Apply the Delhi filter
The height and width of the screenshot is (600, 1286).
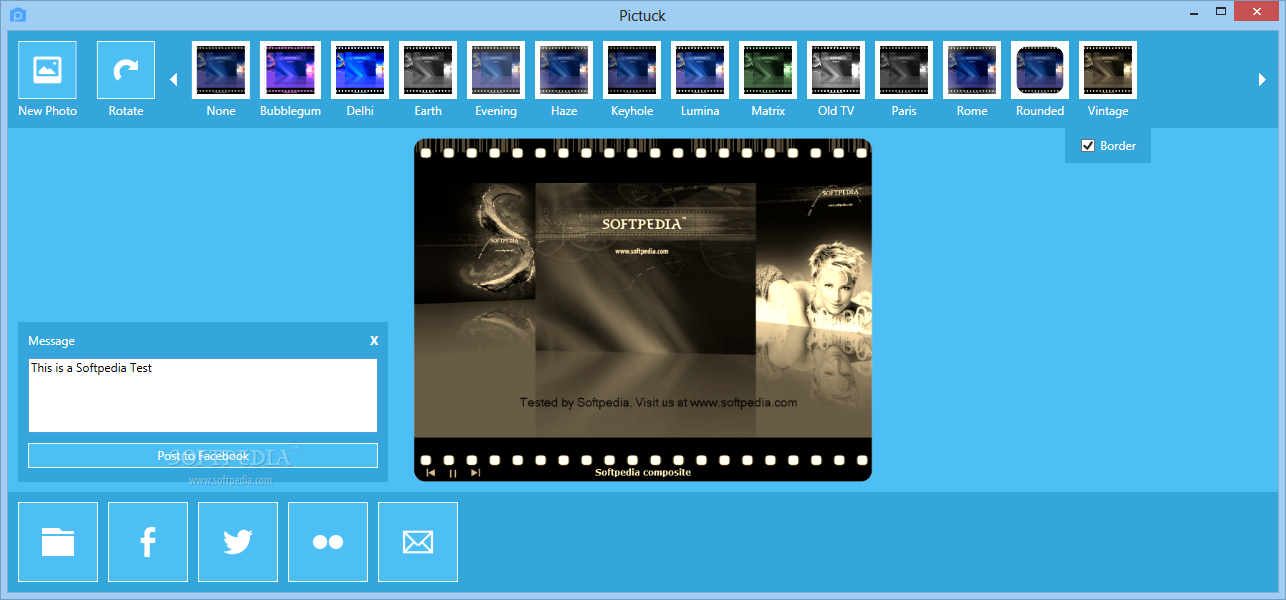(x=360, y=70)
